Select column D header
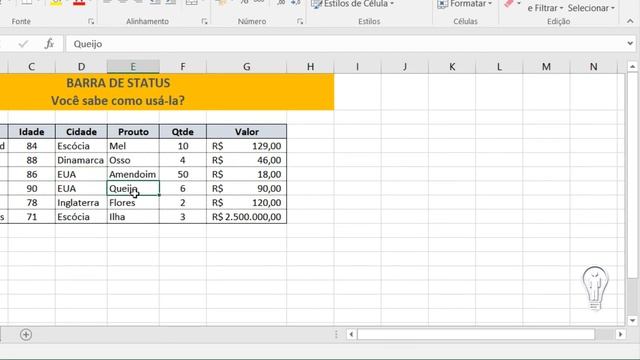The image size is (640, 360). 81,67
